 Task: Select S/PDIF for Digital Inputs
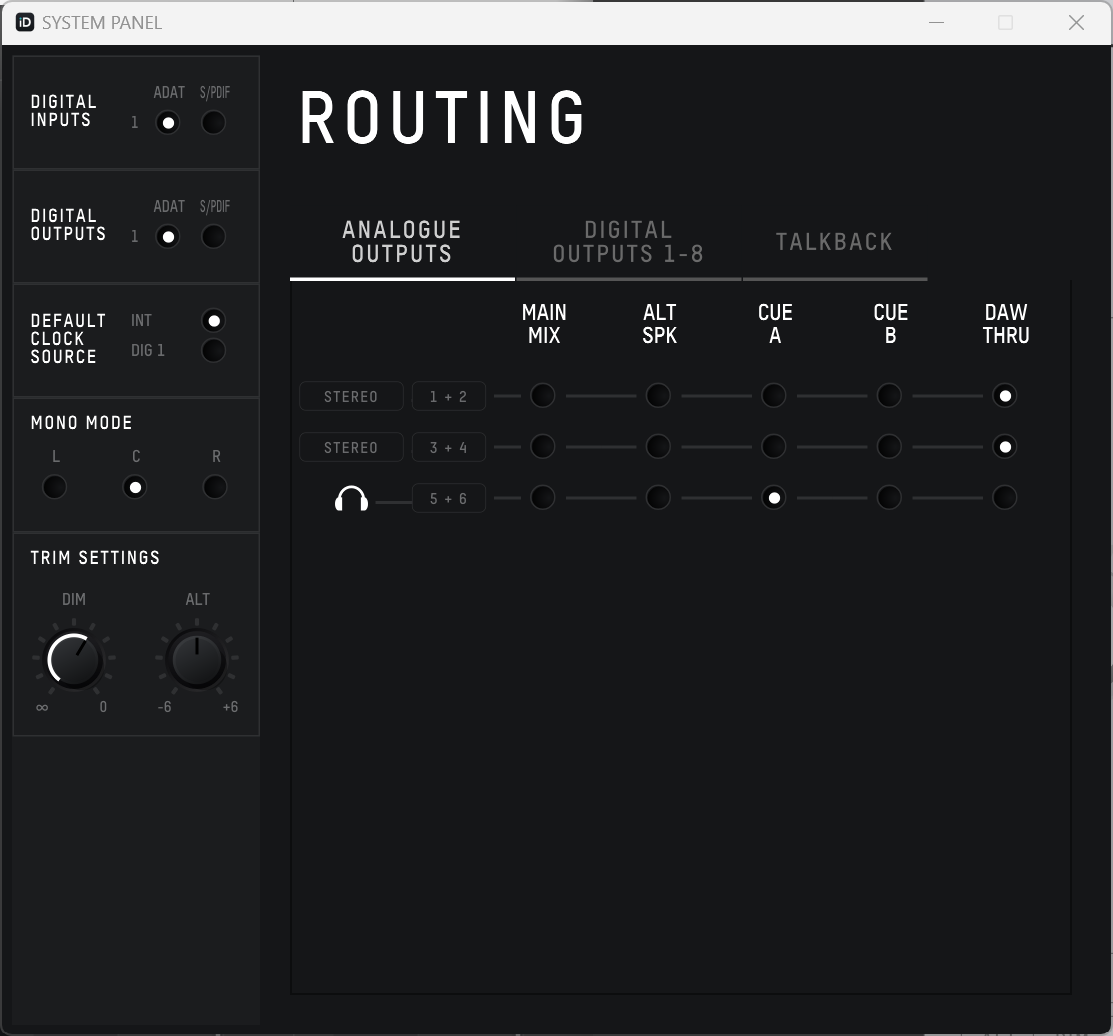click(x=213, y=123)
